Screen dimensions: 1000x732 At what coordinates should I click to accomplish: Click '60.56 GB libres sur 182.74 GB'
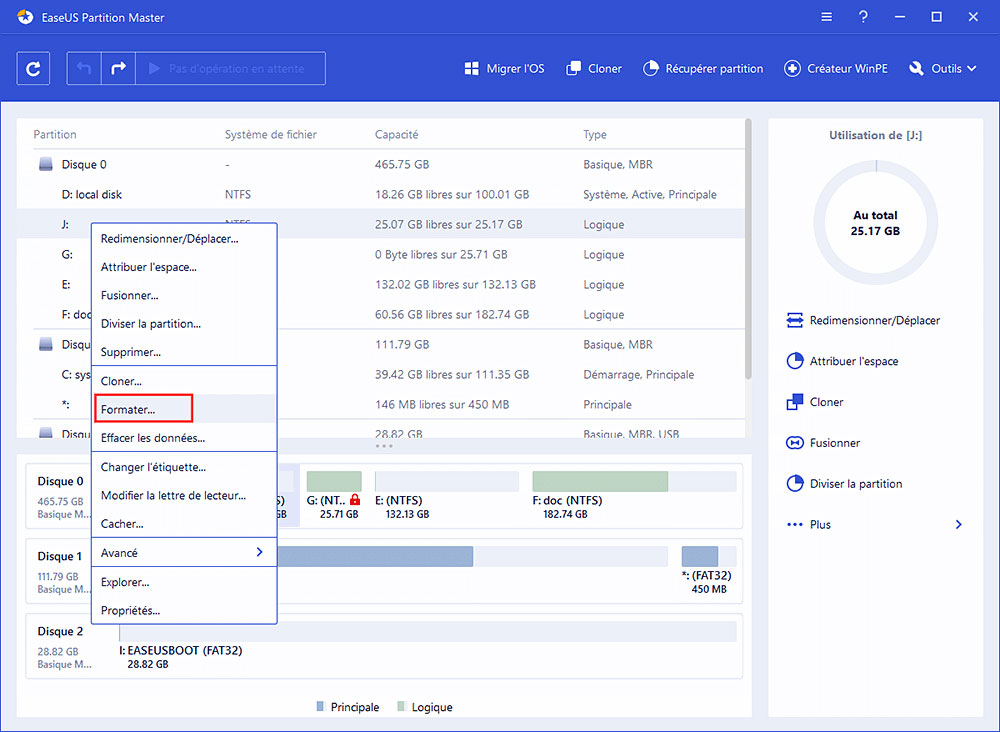(452, 314)
